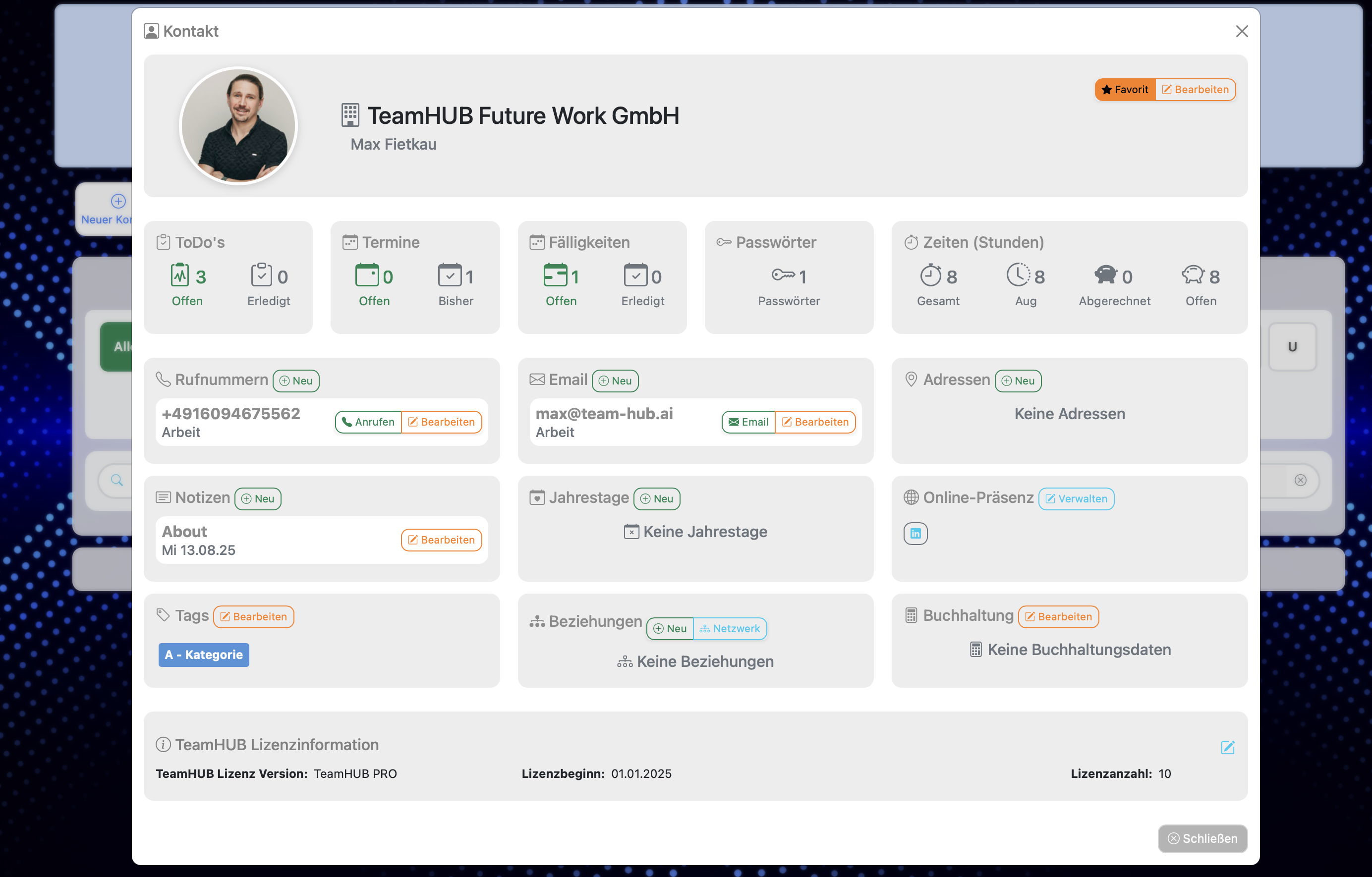Click the TeamHUB Lizenzinformation info icon
Screen dimensions: 1372x877
[163, 745]
